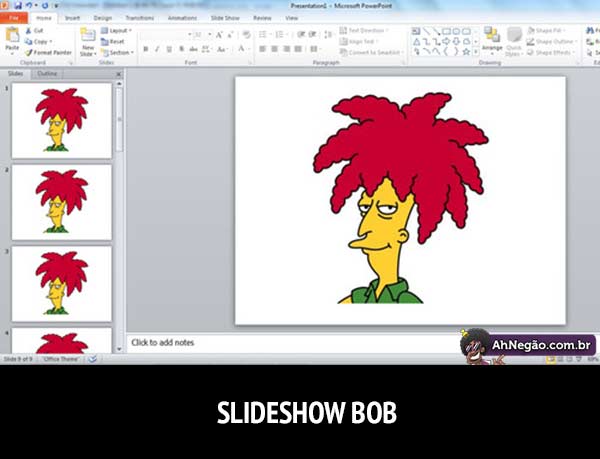Open the Transitions tab
This screenshot has width=600, height=459.
[x=140, y=18]
